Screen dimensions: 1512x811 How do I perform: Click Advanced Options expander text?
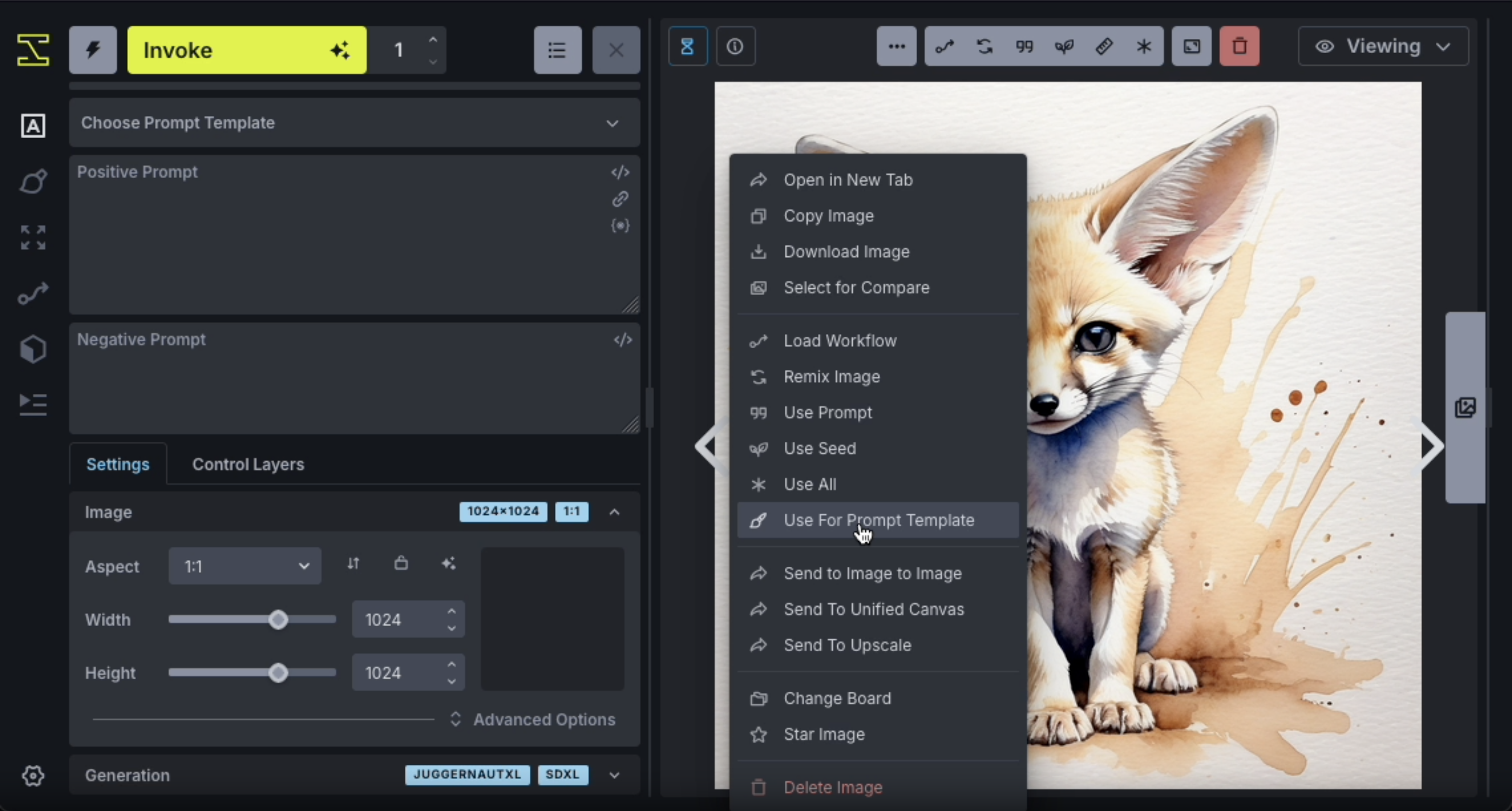click(x=543, y=720)
